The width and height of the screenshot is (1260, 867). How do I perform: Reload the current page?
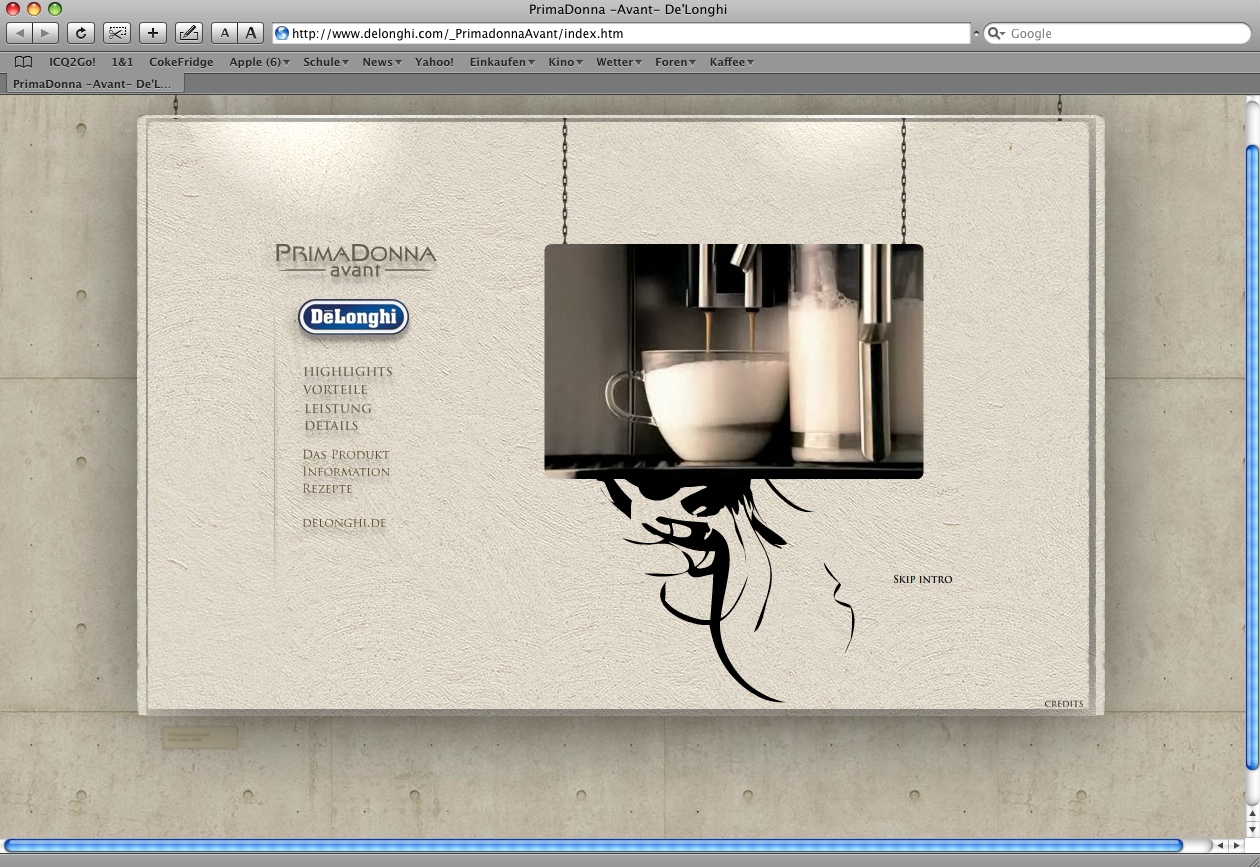pyautogui.click(x=81, y=33)
